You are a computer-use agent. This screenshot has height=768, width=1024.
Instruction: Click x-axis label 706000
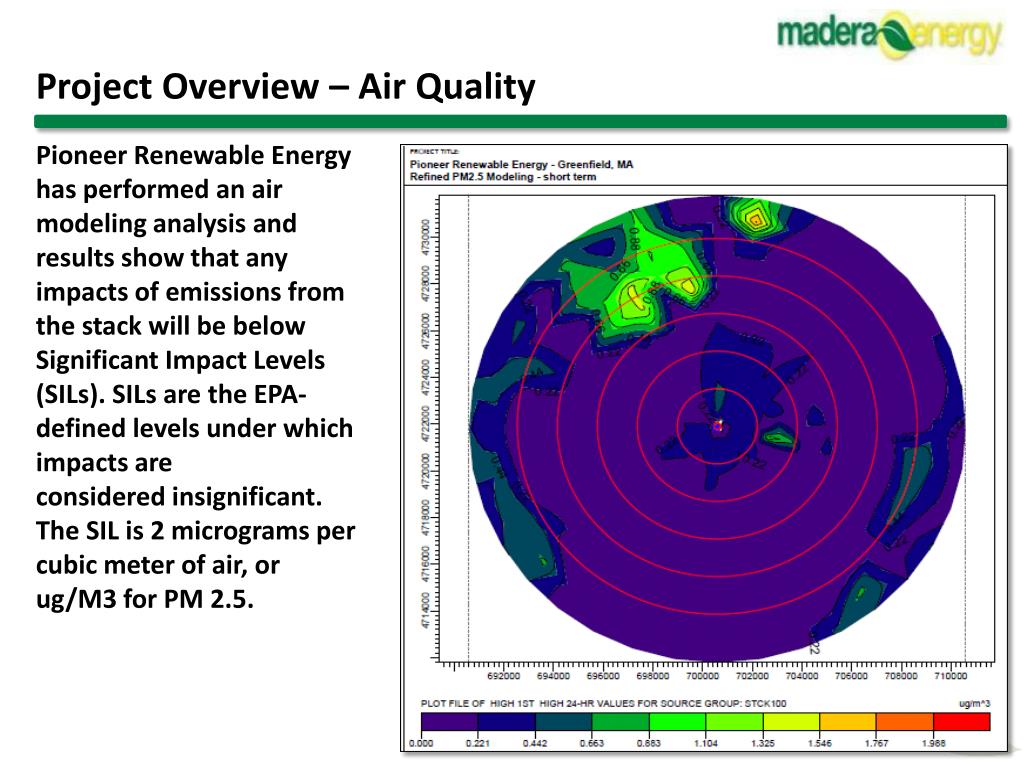pos(851,676)
